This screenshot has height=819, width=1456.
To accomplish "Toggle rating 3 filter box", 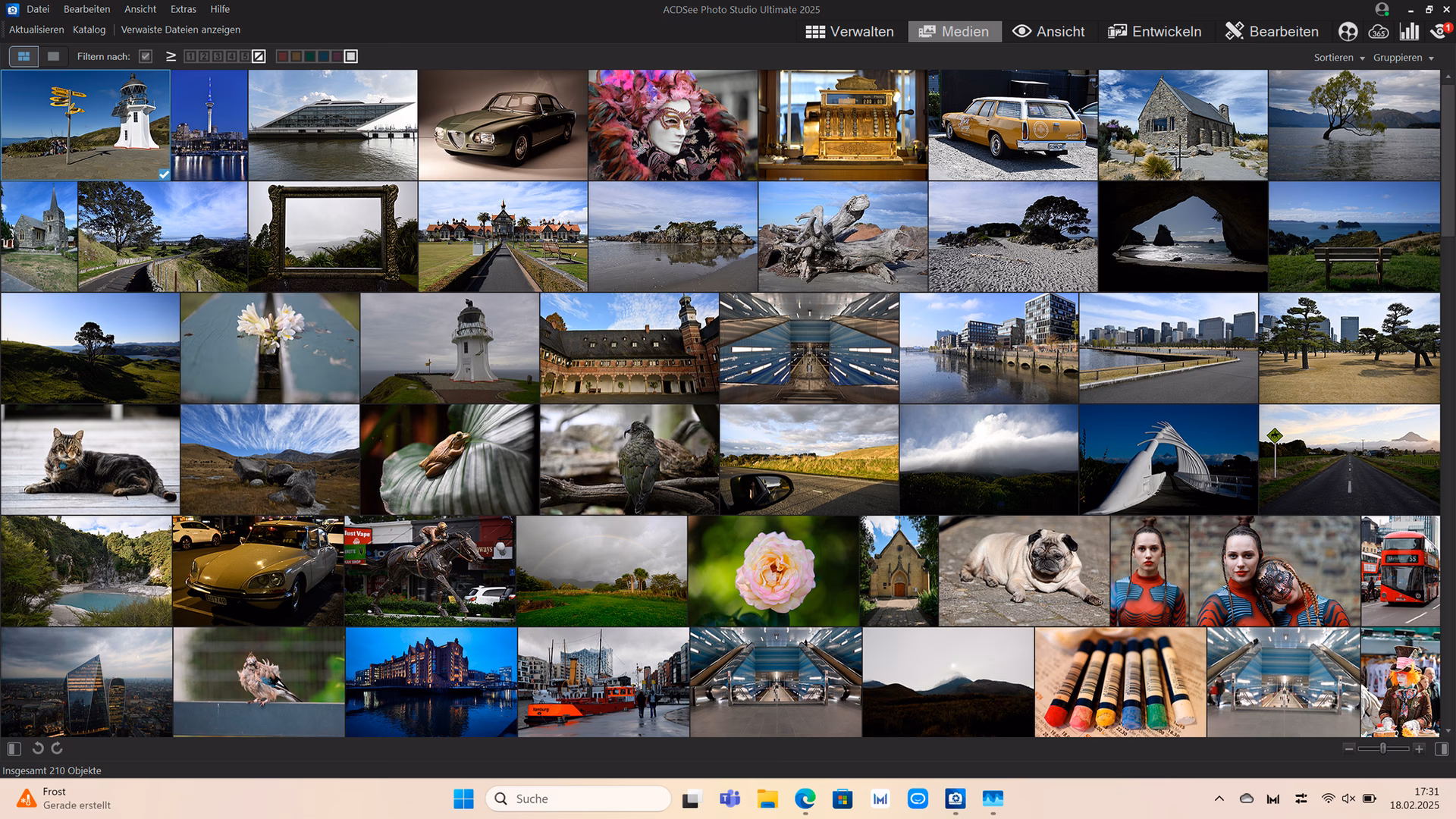I will pos(218,56).
